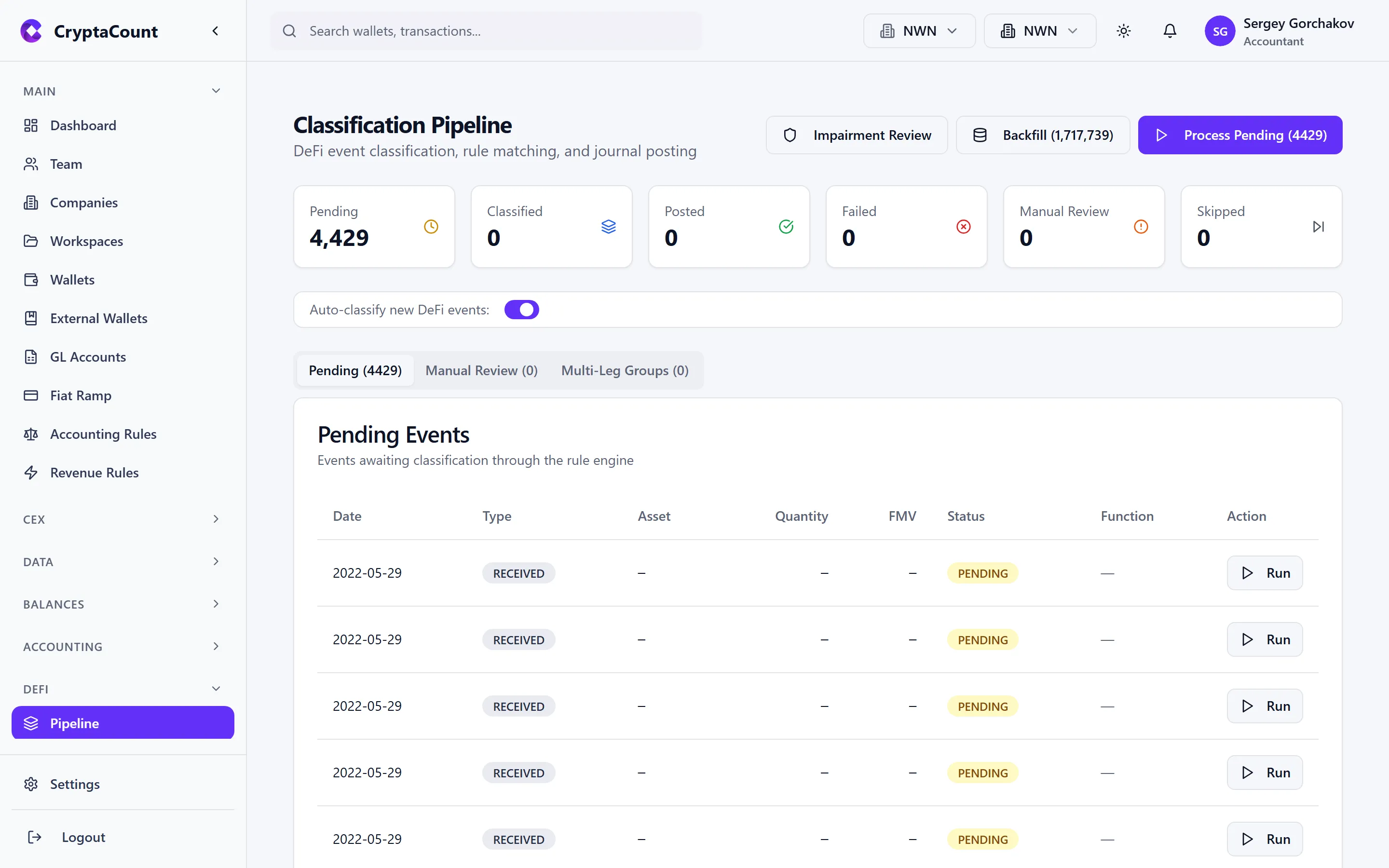This screenshot has width=1389, height=868.
Task: Switch theme using the sun icon
Action: (1124, 31)
